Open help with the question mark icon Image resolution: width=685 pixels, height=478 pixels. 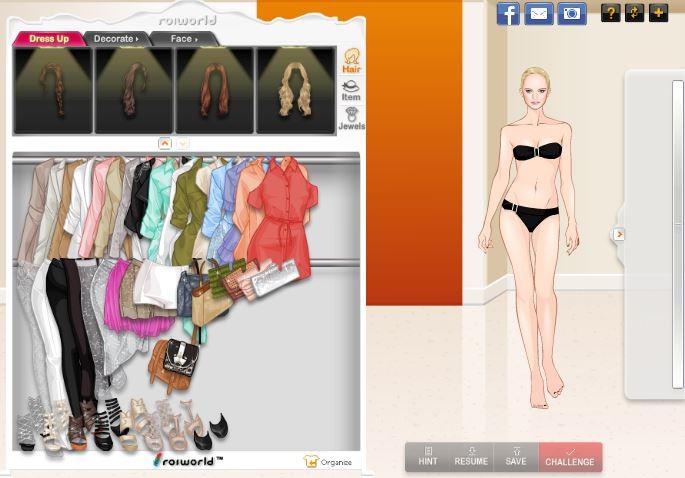tap(610, 13)
